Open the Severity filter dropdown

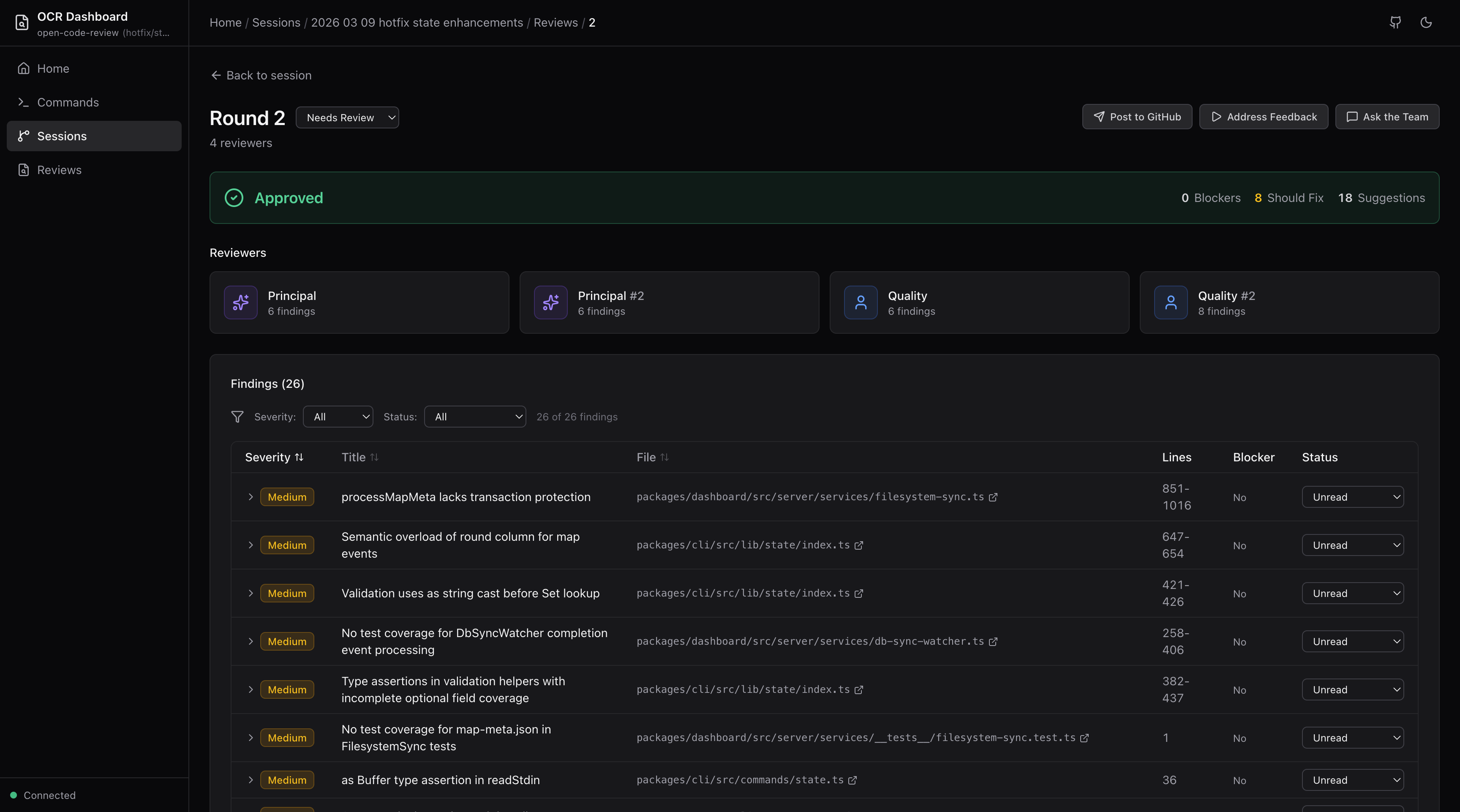338,417
